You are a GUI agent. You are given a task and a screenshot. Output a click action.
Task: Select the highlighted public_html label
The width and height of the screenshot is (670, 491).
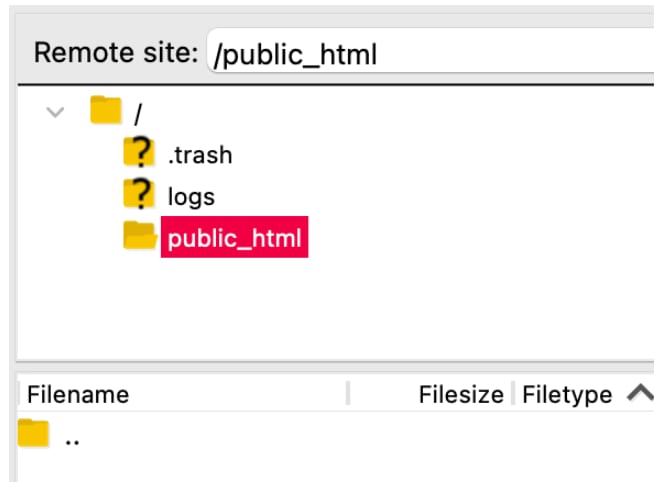click(234, 238)
